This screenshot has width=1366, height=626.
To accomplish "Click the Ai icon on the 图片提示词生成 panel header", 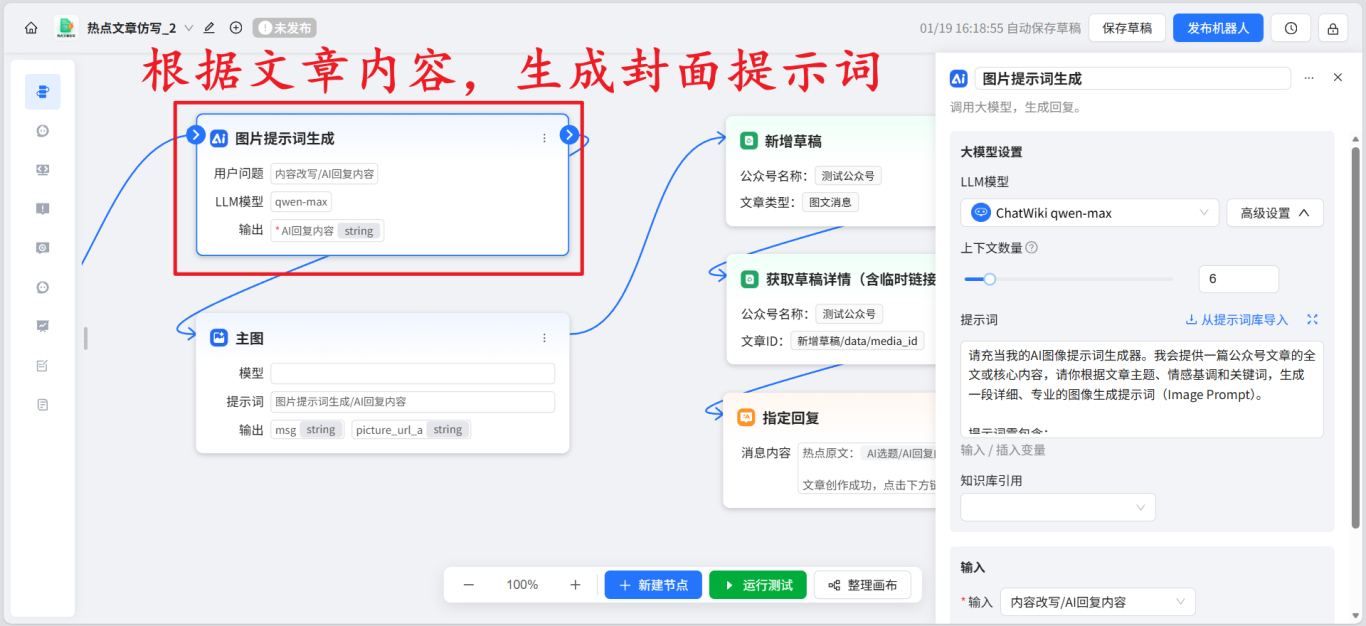I will 958,77.
